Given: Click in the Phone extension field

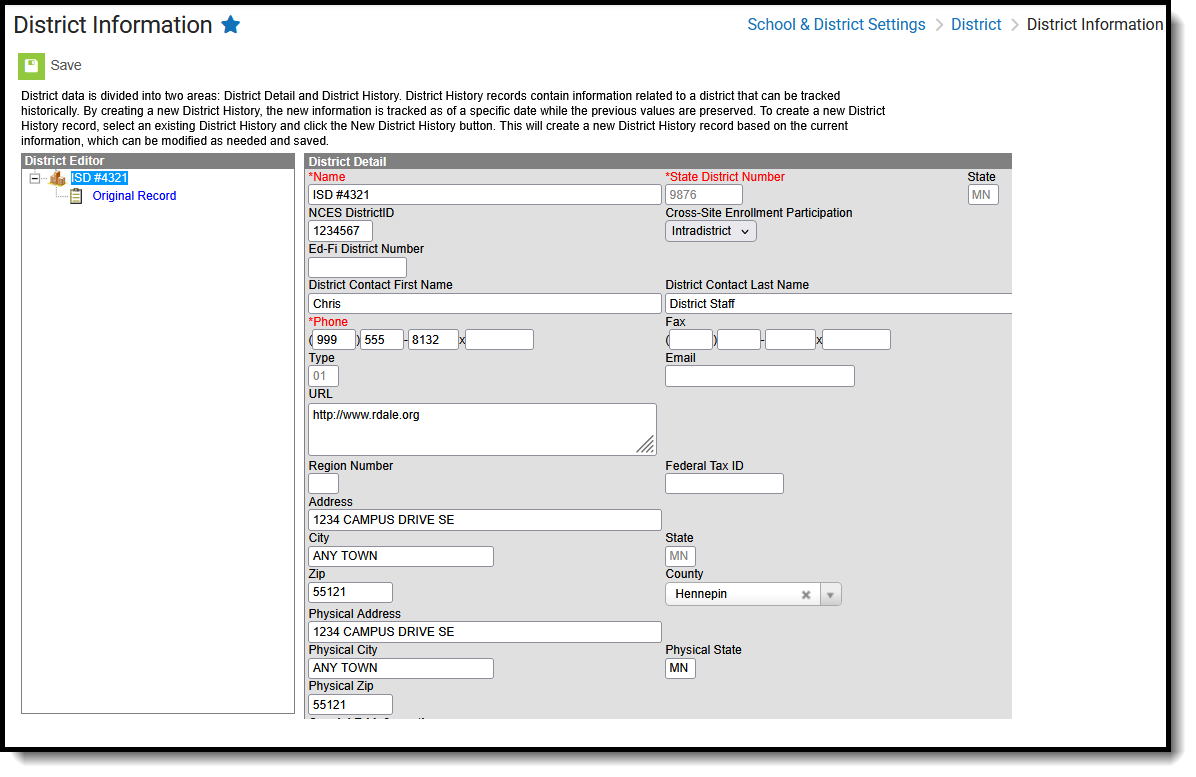Looking at the screenshot, I should point(499,339).
